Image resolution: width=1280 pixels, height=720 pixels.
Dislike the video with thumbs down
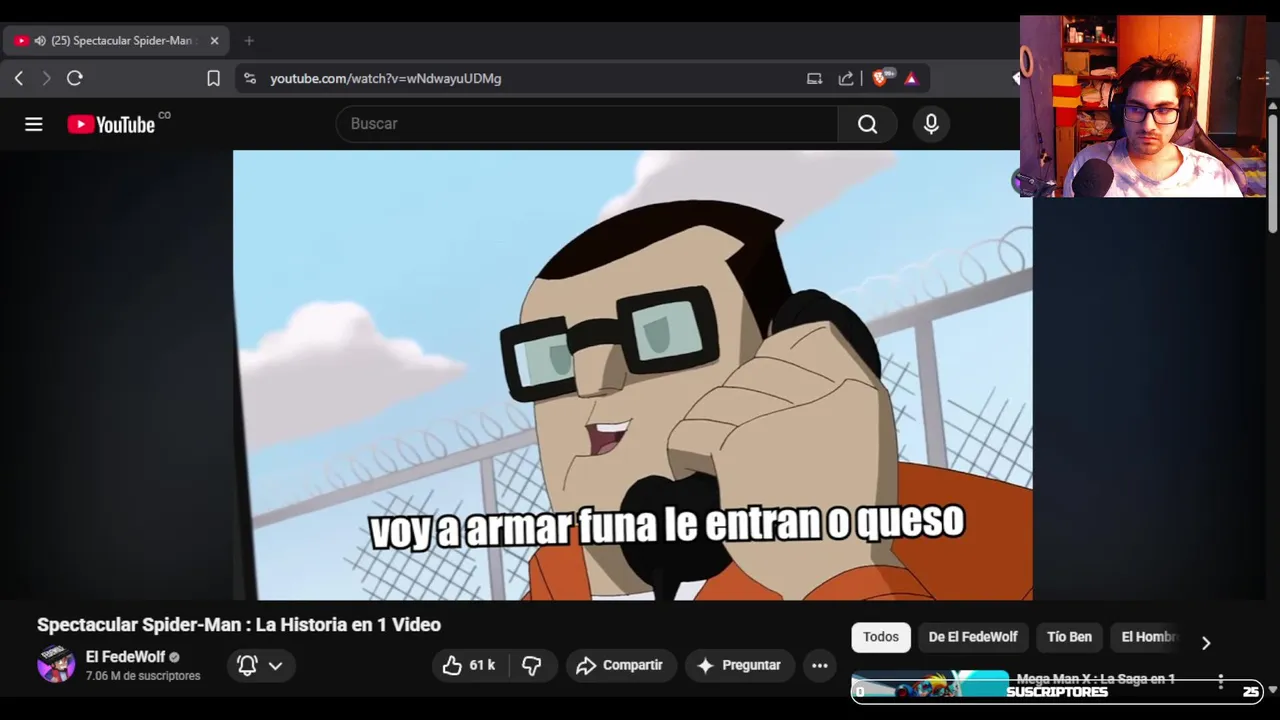click(x=532, y=665)
